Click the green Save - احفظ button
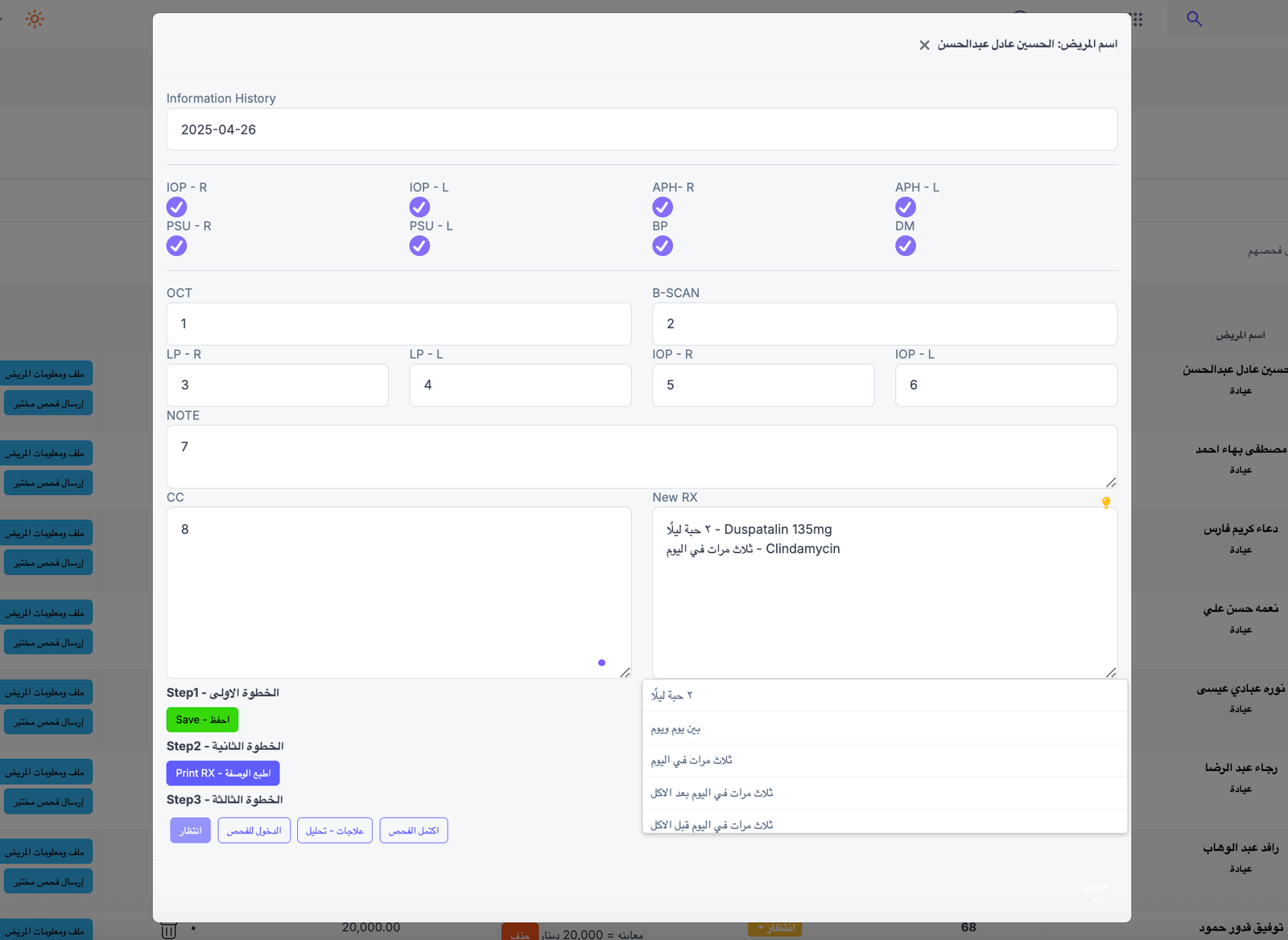Viewport: 1288px width, 940px height. [x=202, y=719]
